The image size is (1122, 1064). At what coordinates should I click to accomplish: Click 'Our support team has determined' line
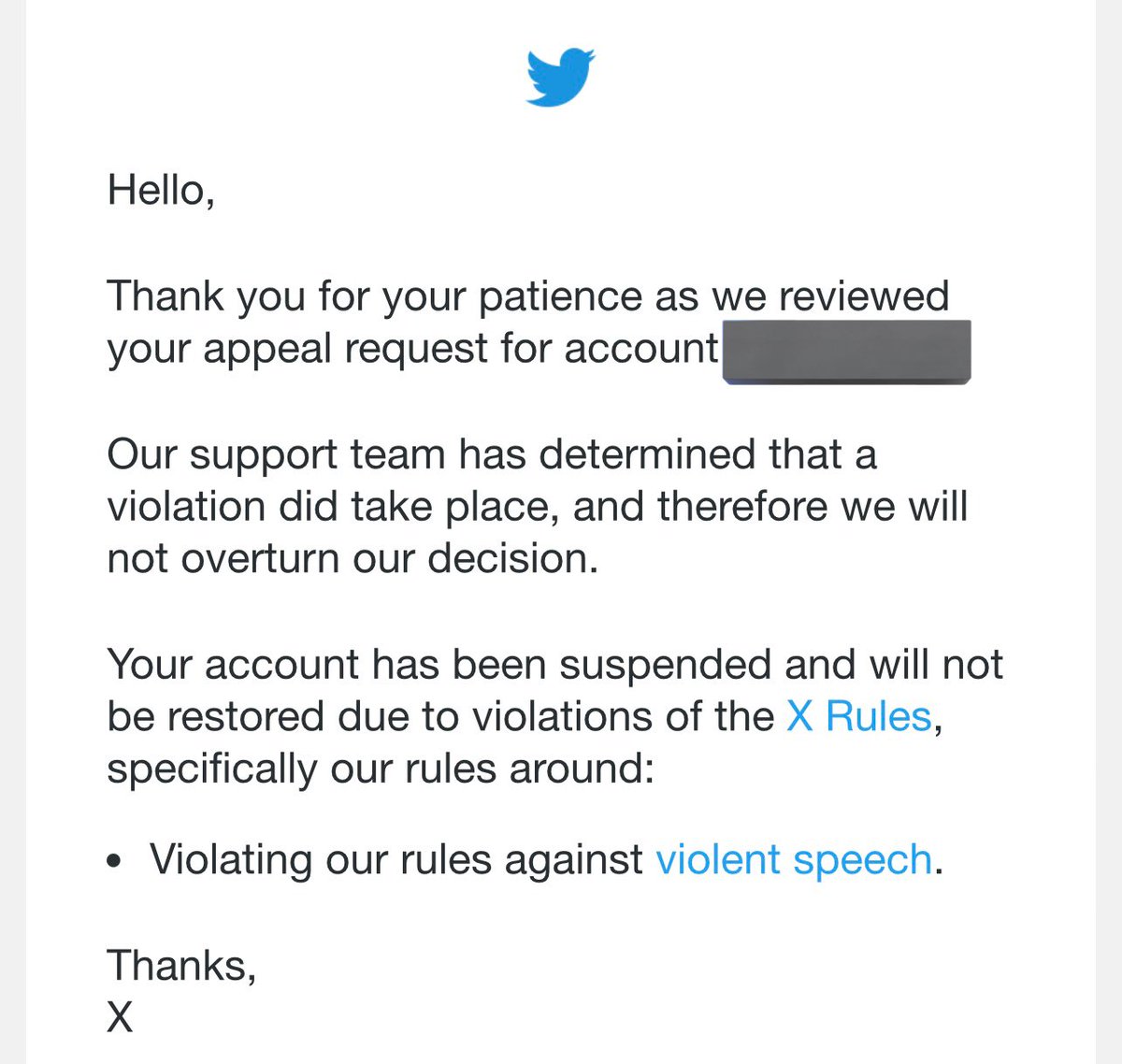pos(492,455)
